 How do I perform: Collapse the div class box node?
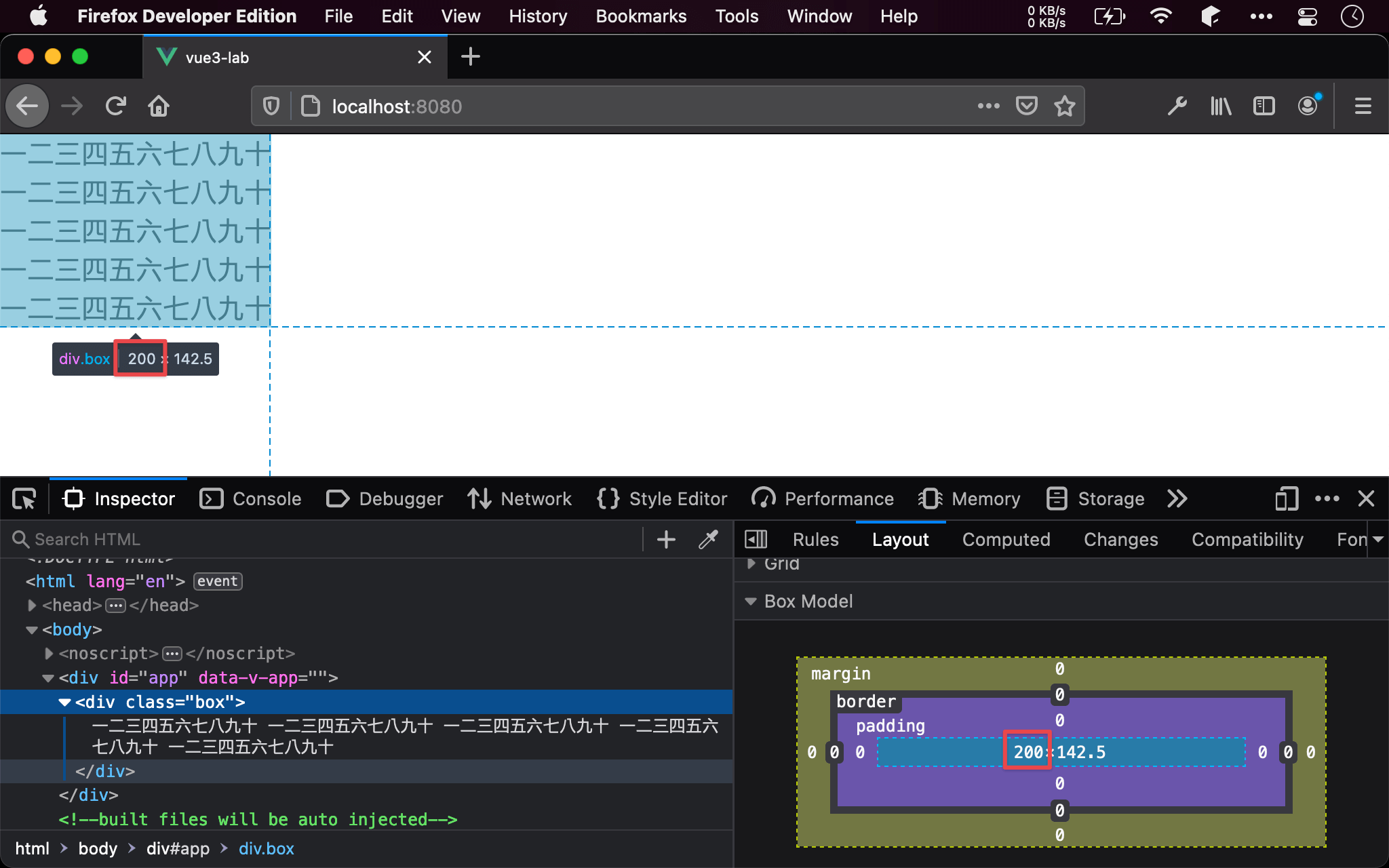click(64, 703)
